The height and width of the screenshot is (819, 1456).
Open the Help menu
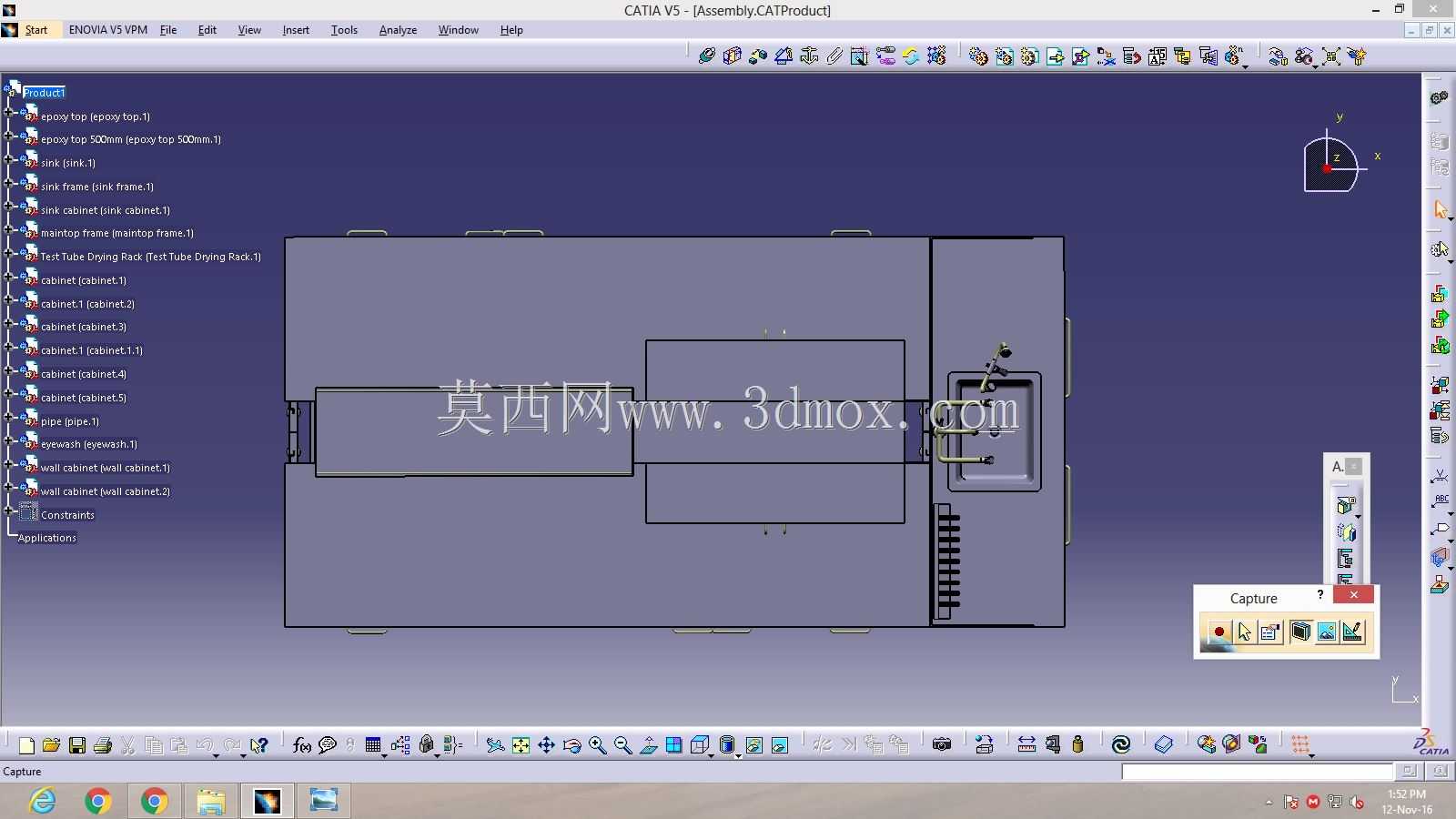[511, 30]
